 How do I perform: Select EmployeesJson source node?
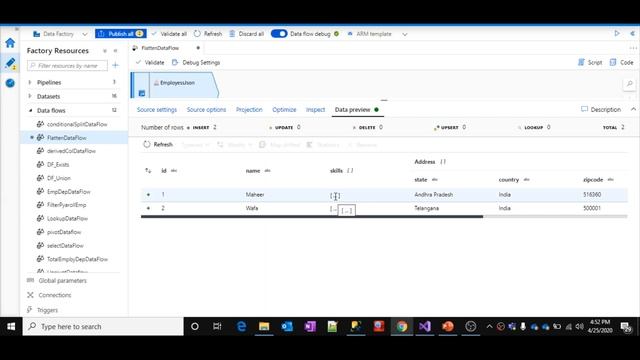click(x=177, y=83)
